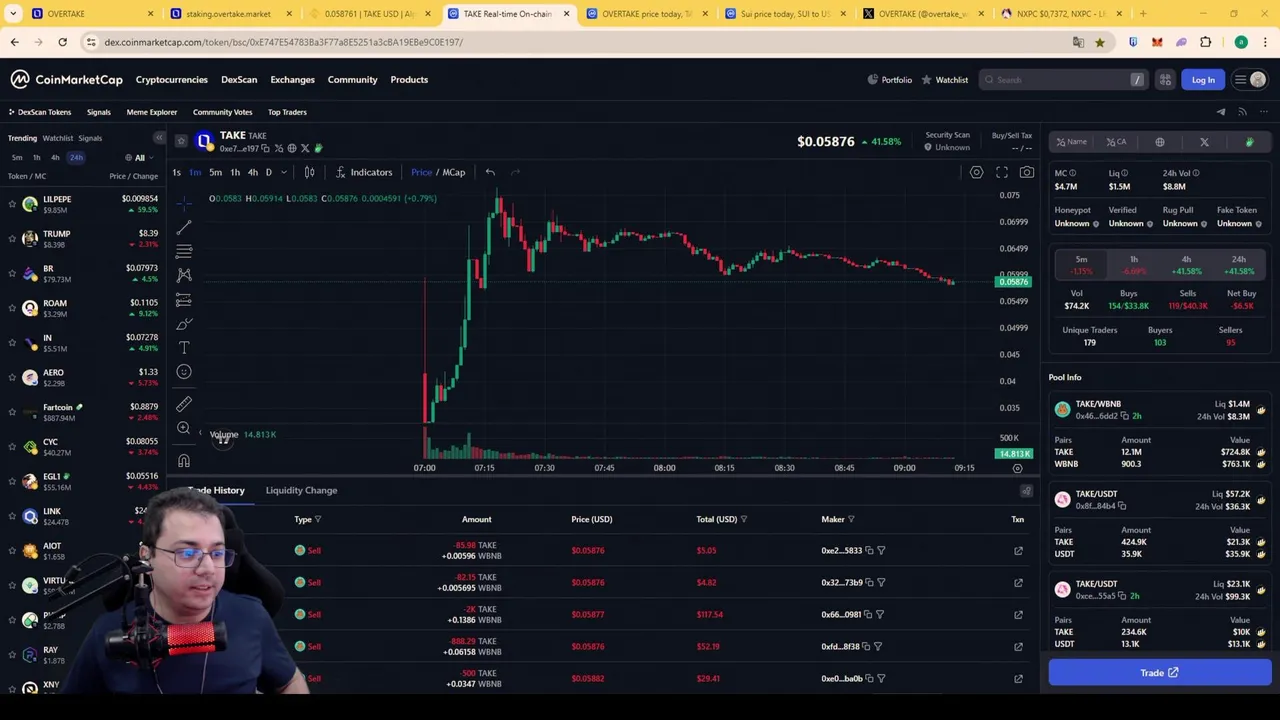The image size is (1280, 720).
Task: Select the text annotation tool
Action: [x=184, y=347]
